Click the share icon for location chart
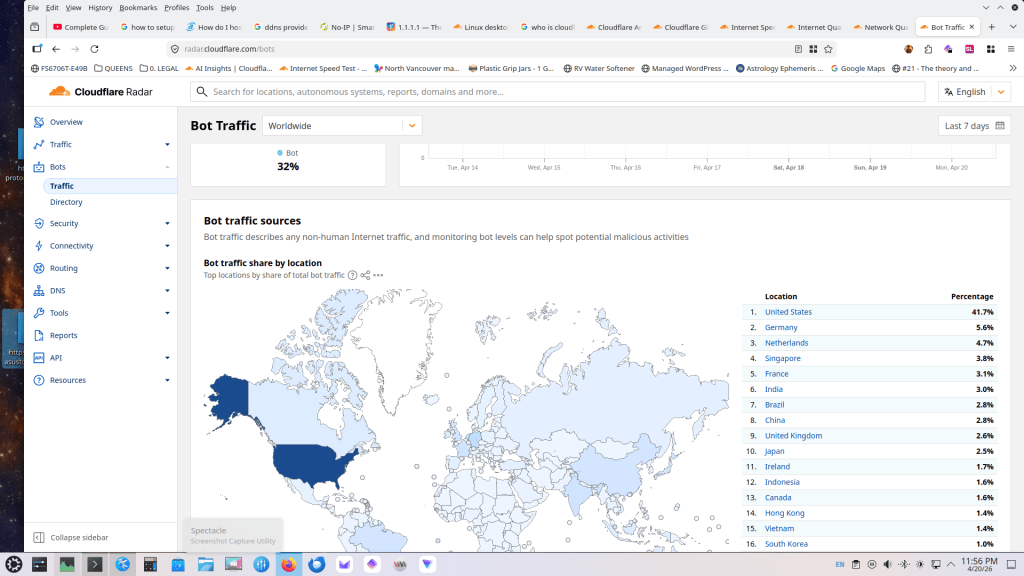Screen dimensions: 1024x576 [365, 275]
